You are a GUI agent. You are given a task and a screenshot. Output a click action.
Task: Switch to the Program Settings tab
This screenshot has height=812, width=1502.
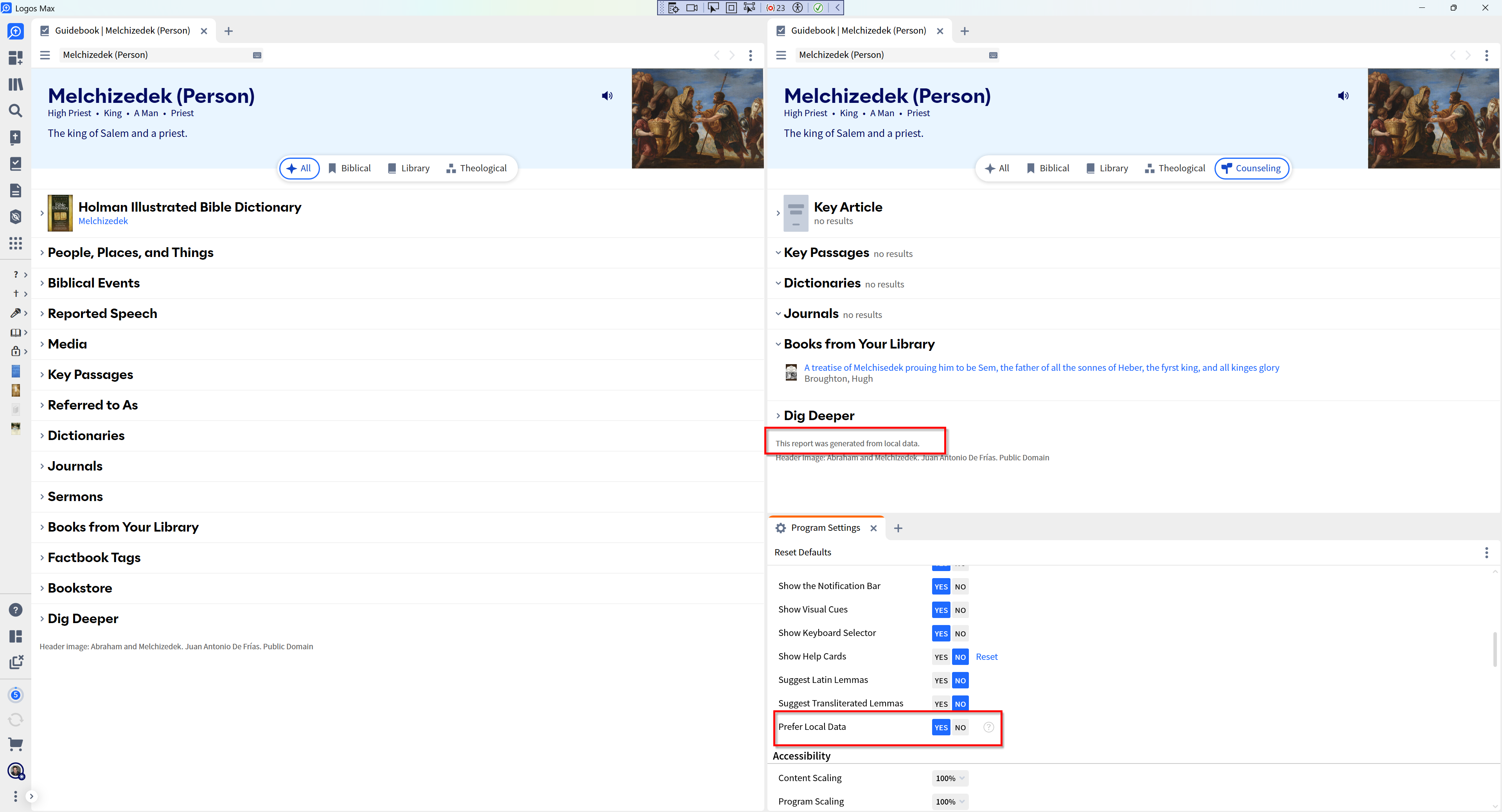(825, 528)
